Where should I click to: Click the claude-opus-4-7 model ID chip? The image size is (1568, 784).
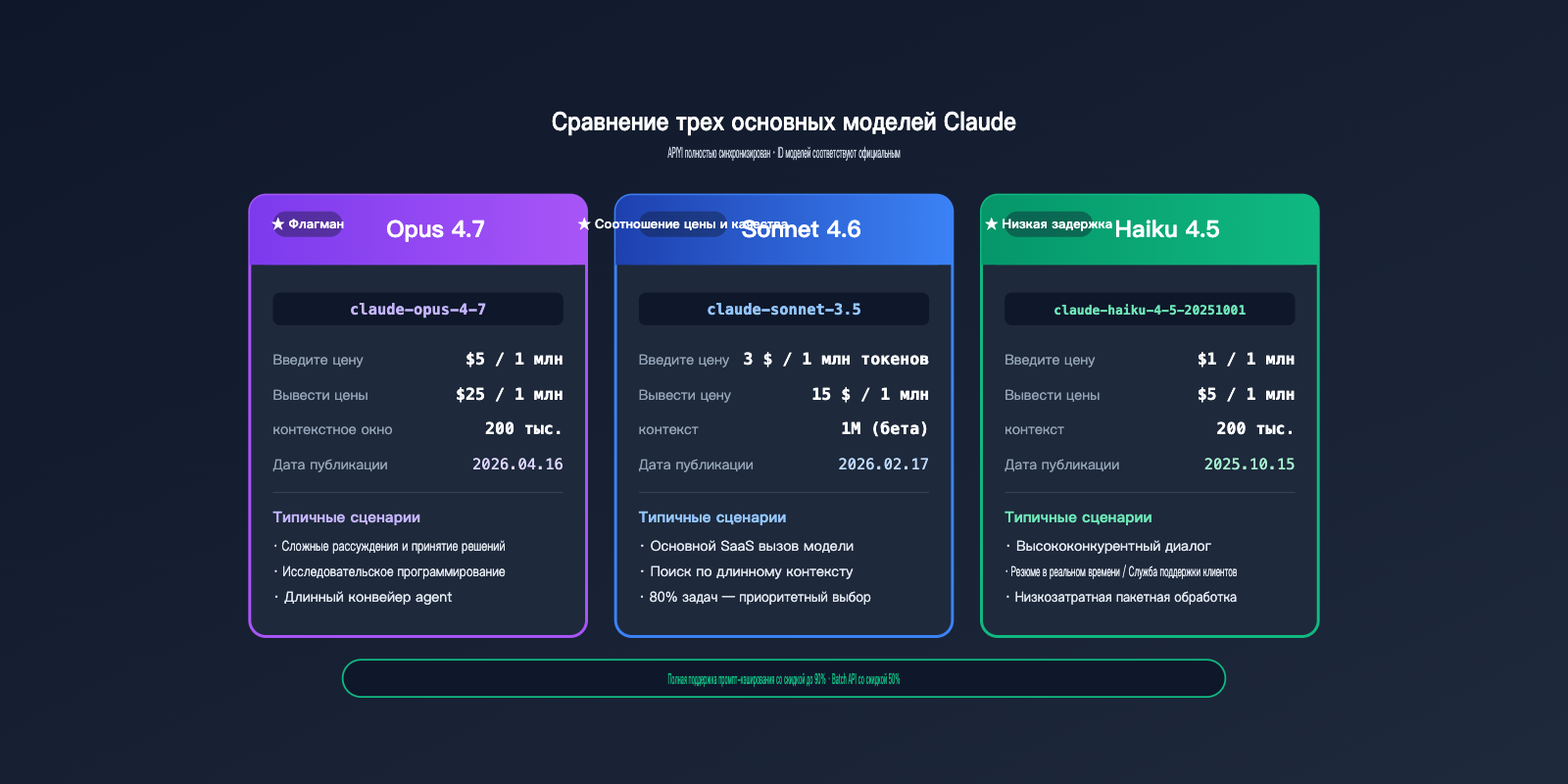point(417,310)
